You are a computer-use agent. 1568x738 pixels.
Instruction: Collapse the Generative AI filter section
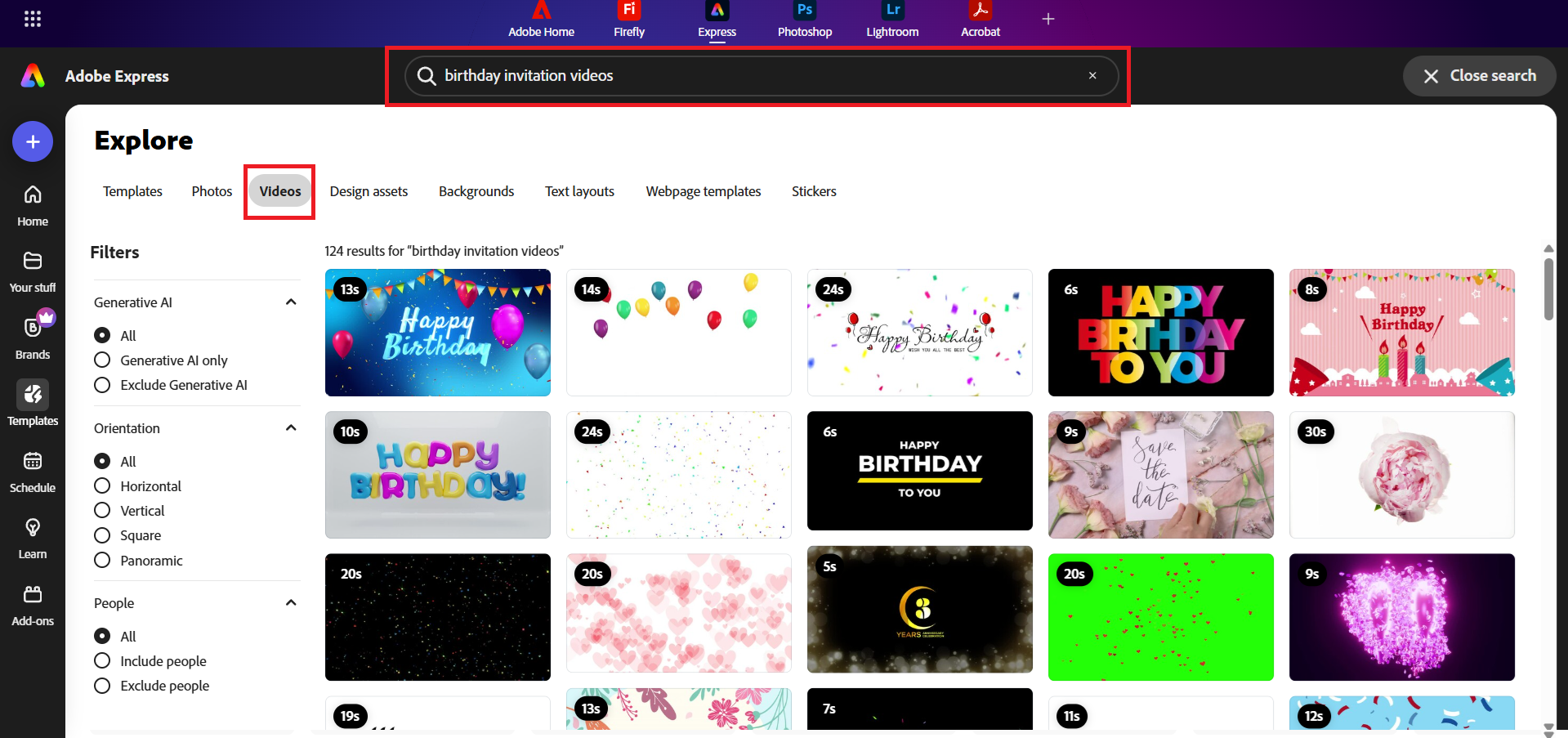pyautogui.click(x=291, y=302)
